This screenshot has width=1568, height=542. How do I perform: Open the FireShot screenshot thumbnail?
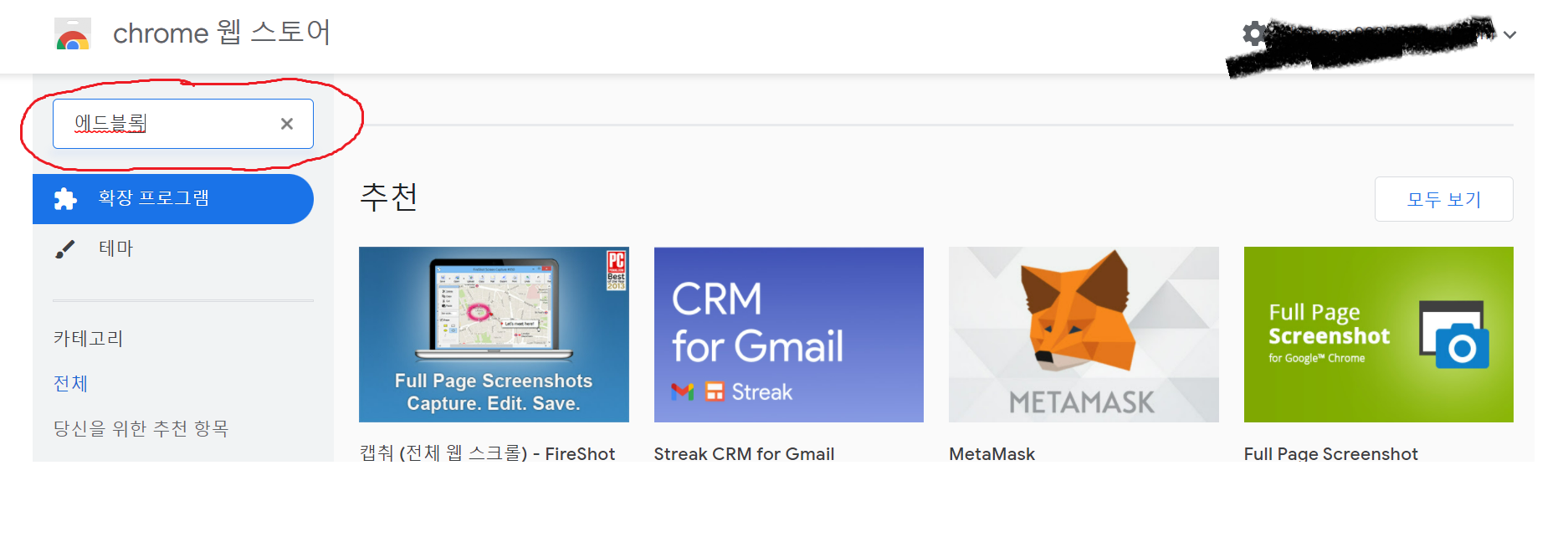tap(494, 335)
